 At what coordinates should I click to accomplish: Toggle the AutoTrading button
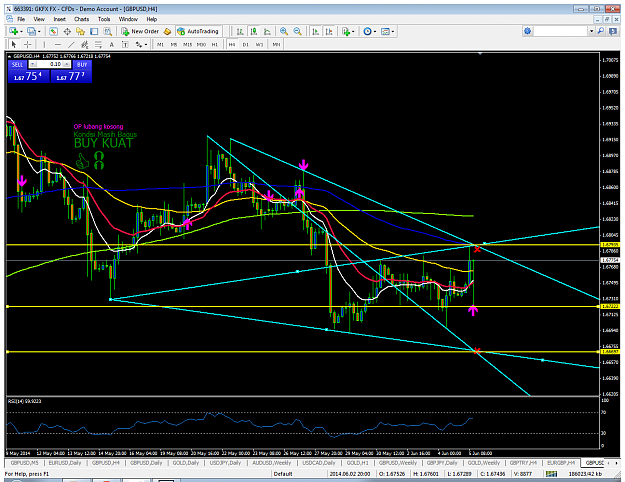(x=198, y=31)
